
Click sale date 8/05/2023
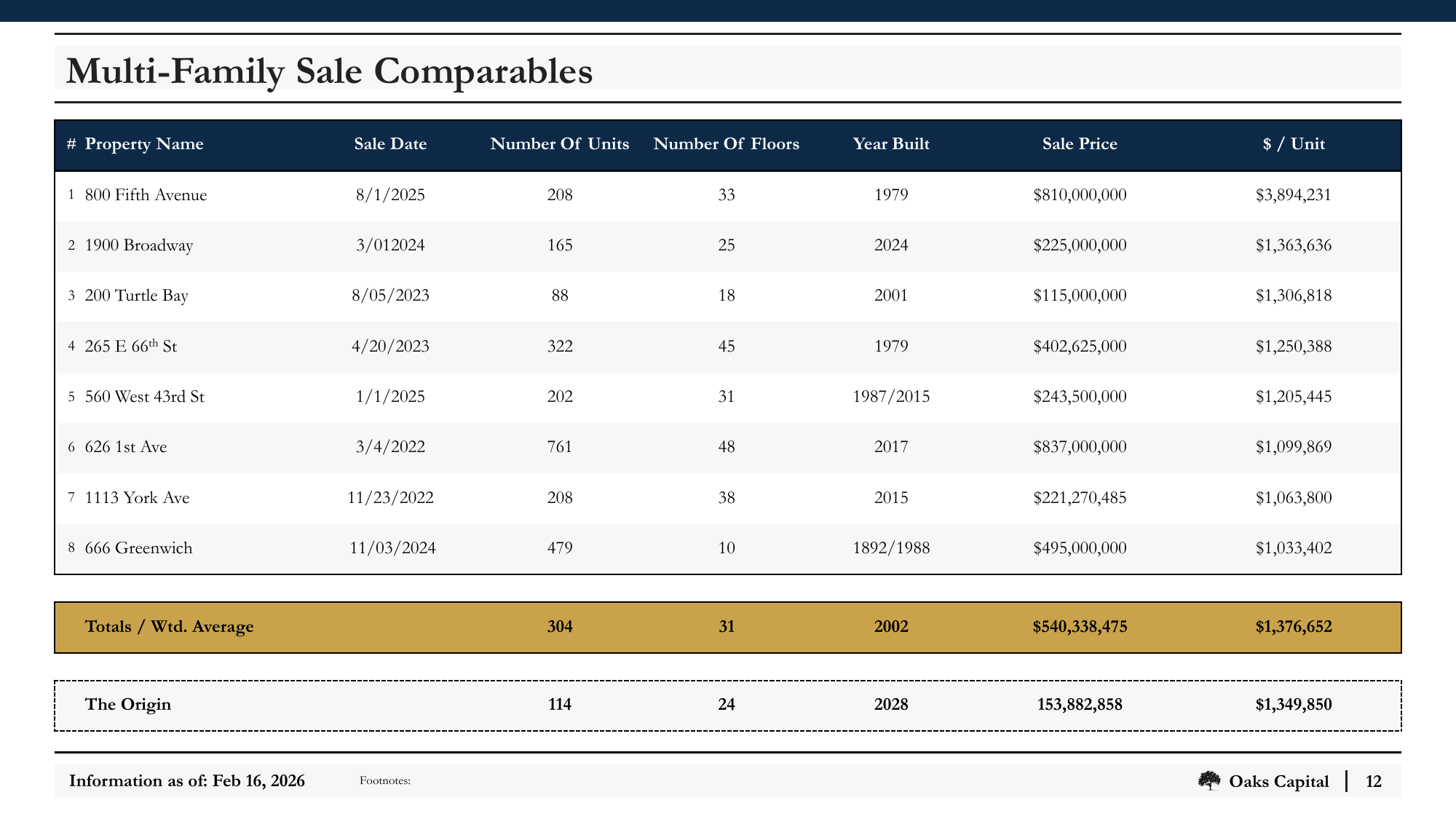(x=390, y=296)
